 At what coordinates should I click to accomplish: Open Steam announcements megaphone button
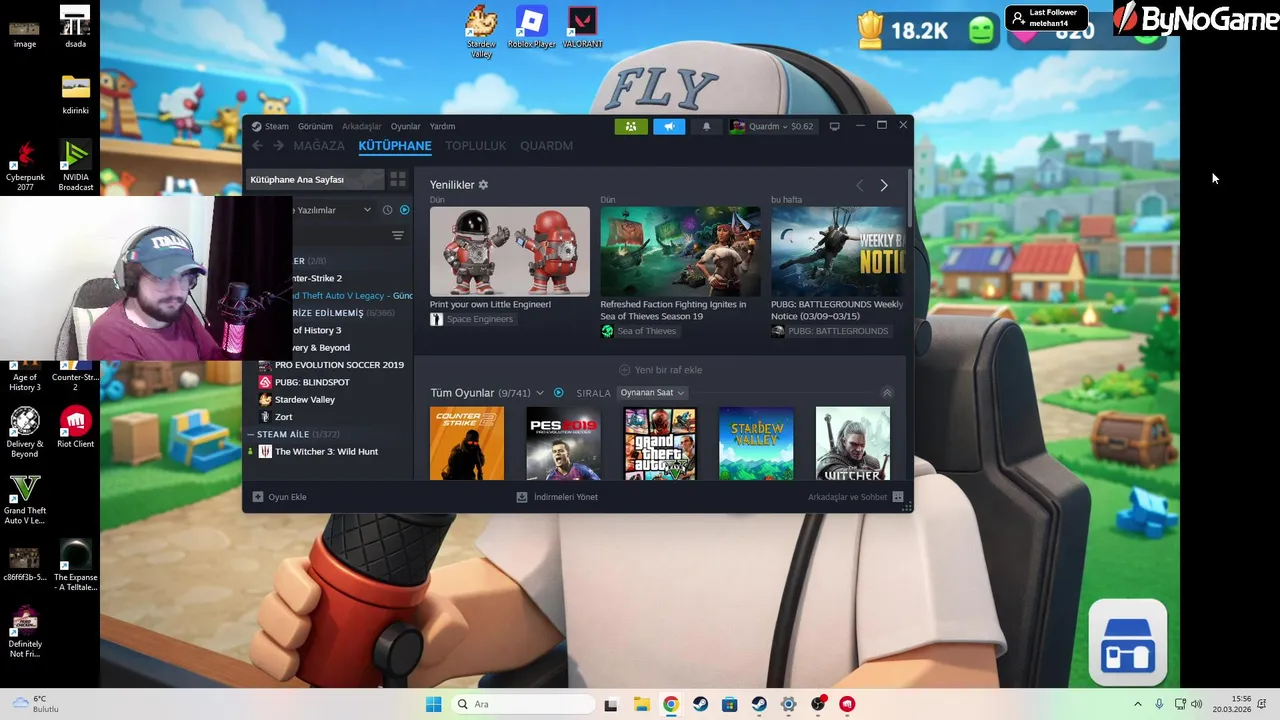(669, 126)
